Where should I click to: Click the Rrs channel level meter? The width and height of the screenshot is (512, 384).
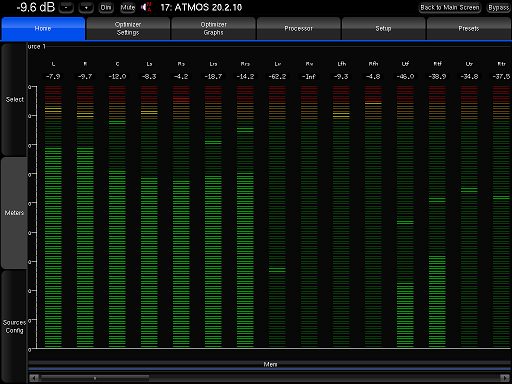coord(245,217)
